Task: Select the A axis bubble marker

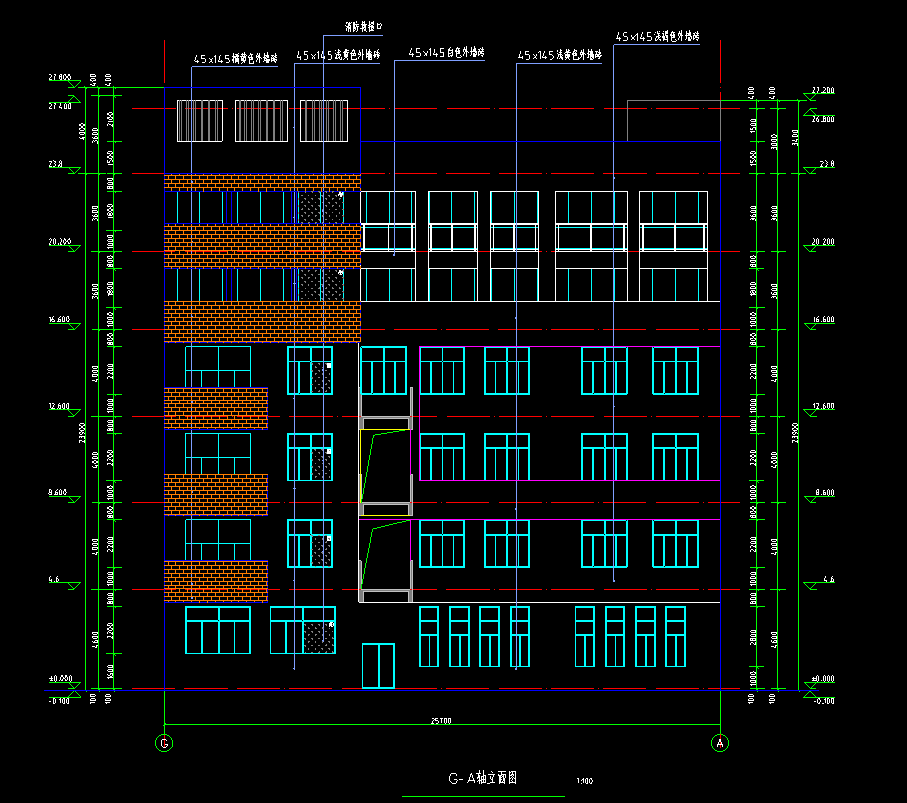Action: (719, 742)
